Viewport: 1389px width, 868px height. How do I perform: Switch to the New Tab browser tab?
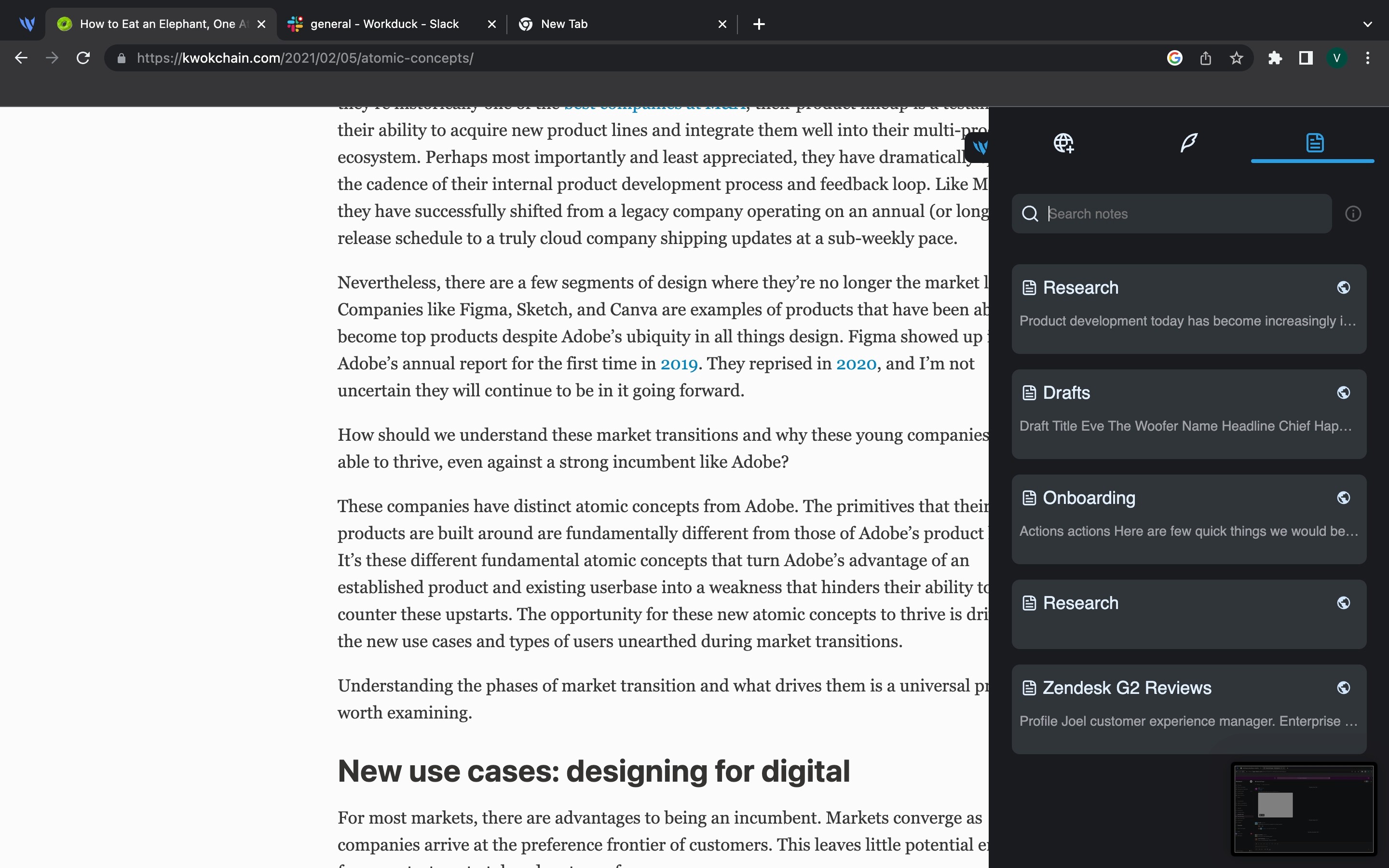pos(564,24)
